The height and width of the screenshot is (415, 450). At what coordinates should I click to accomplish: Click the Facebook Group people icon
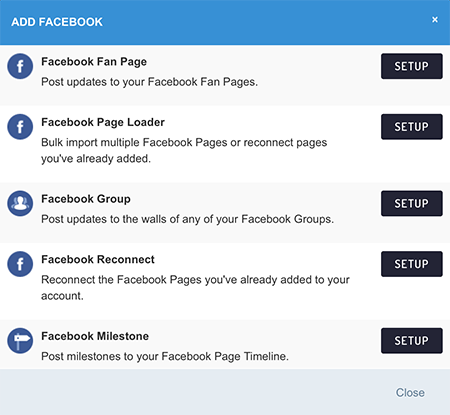(20, 204)
